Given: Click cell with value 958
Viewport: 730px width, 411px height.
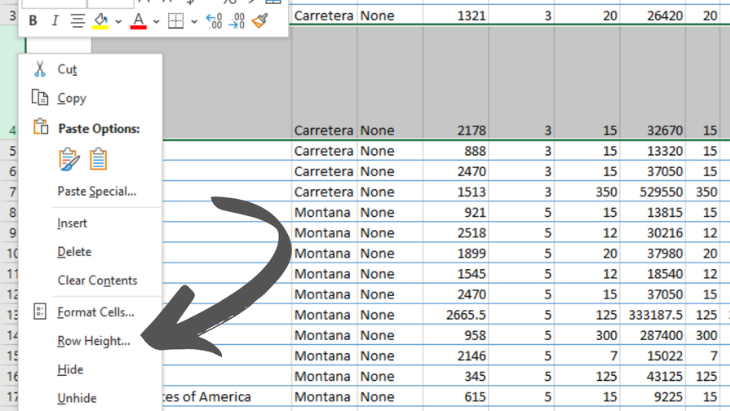Looking at the screenshot, I should click(x=456, y=335).
